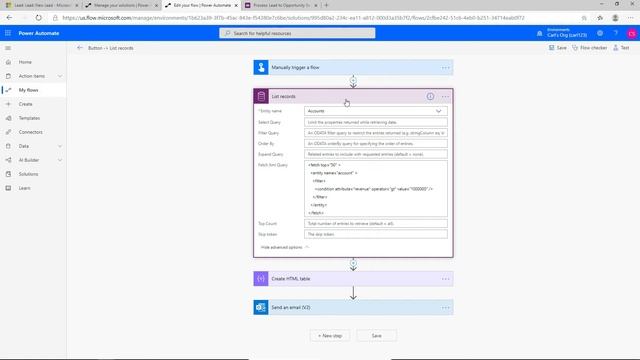Viewport: 640px width, 360px height.
Task: Show the List records info icon
Action: click(430, 96)
